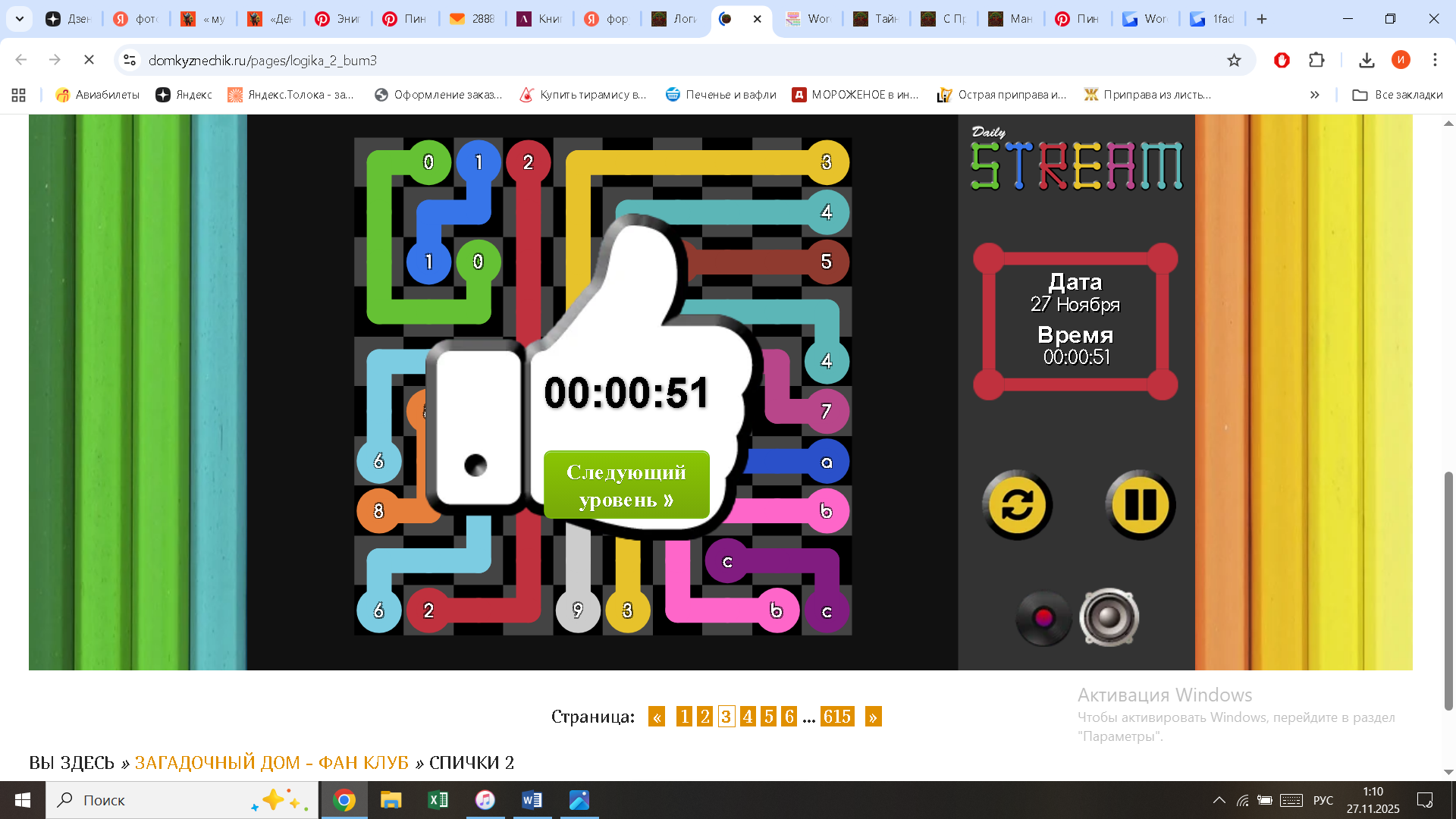1456x819 pixels.
Task: Switch to the Дзен tab
Action: coord(68,19)
